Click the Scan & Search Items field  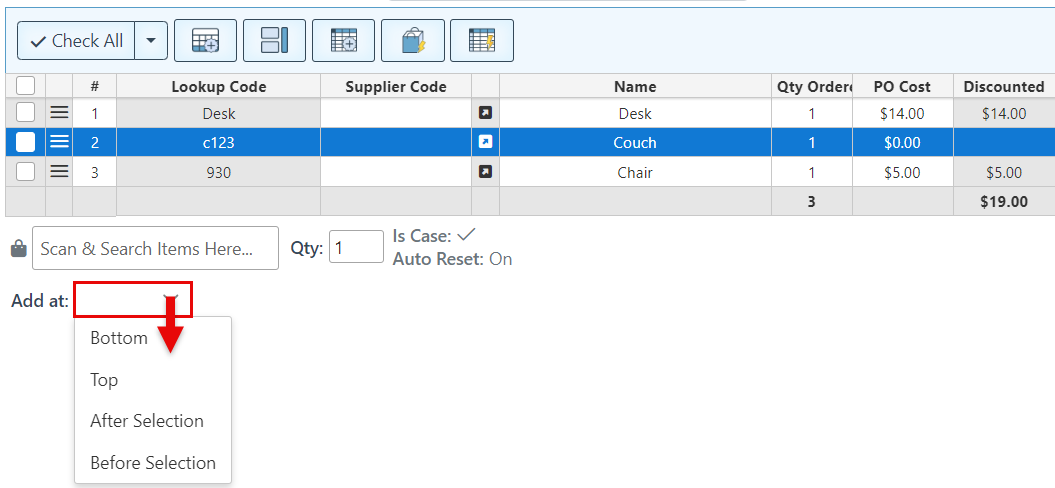155,249
